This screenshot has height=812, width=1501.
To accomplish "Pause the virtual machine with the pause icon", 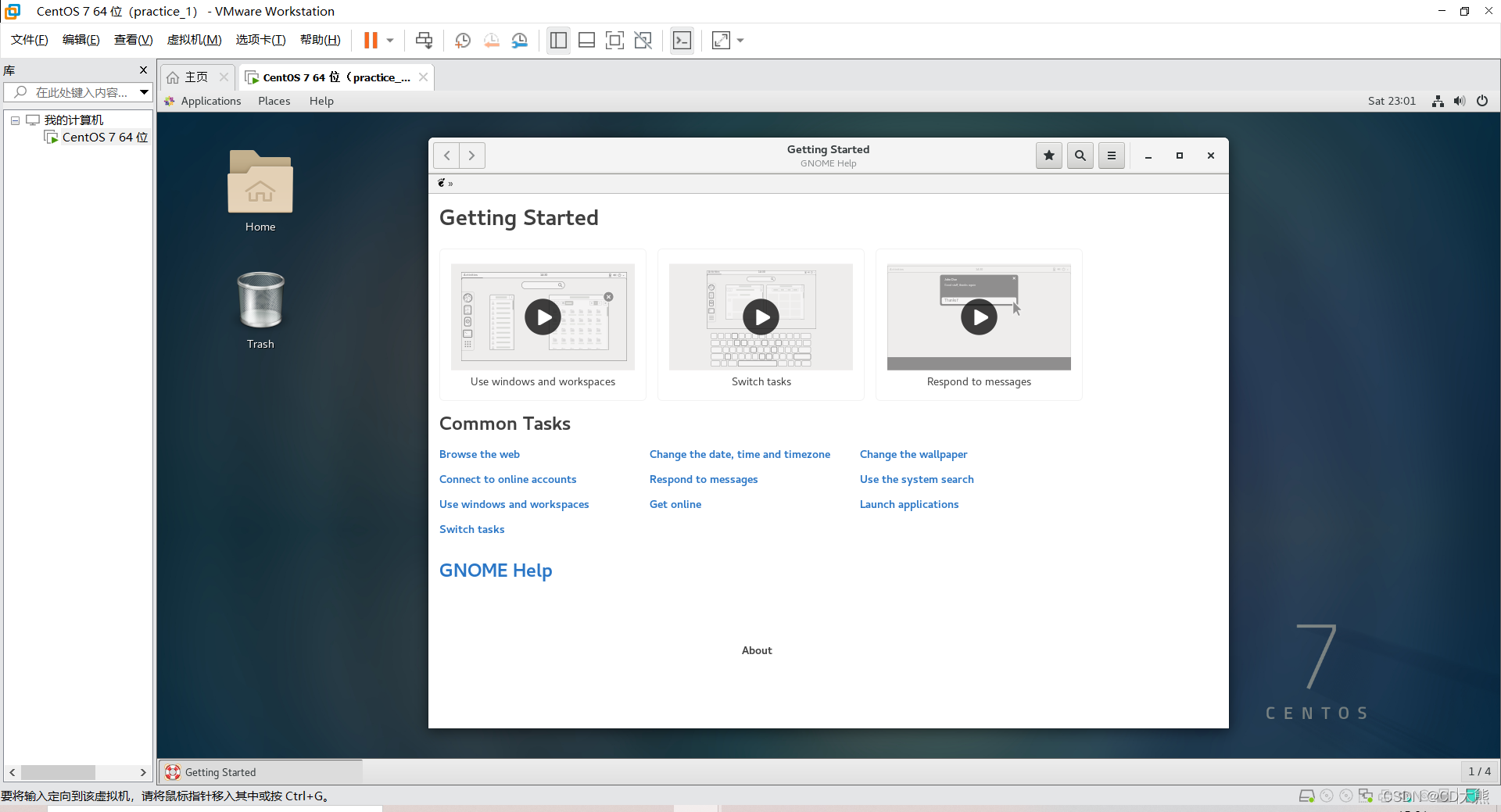I will point(371,41).
